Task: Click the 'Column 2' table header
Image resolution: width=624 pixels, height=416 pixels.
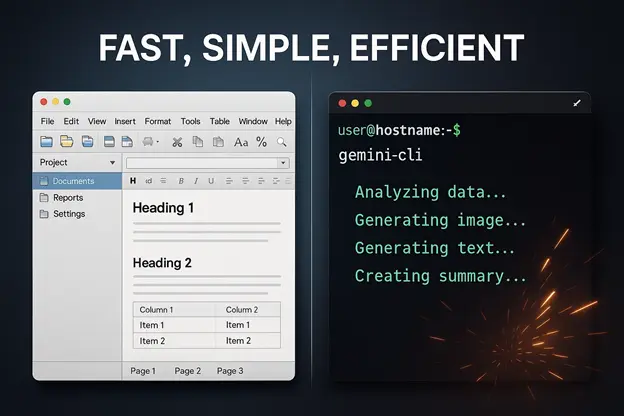Action: coord(242,309)
